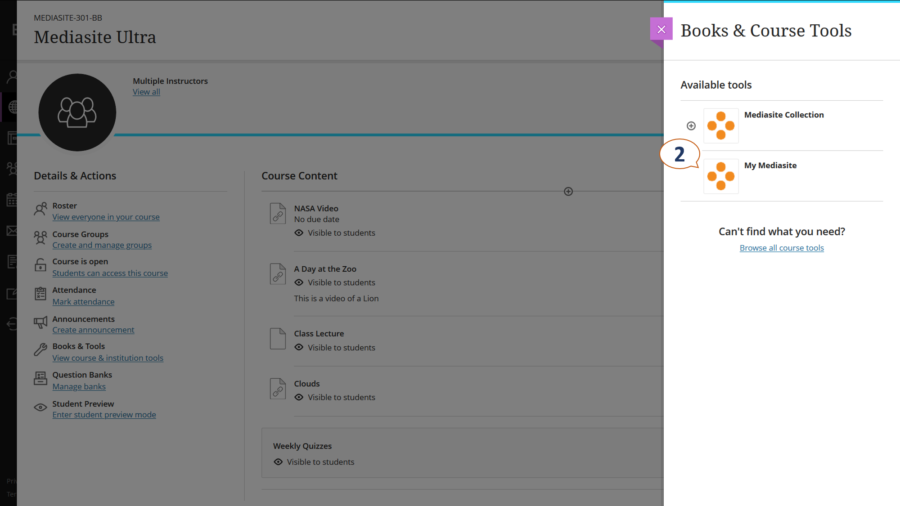900x506 pixels.
Task: Open View course & institution tools
Action: point(107,358)
